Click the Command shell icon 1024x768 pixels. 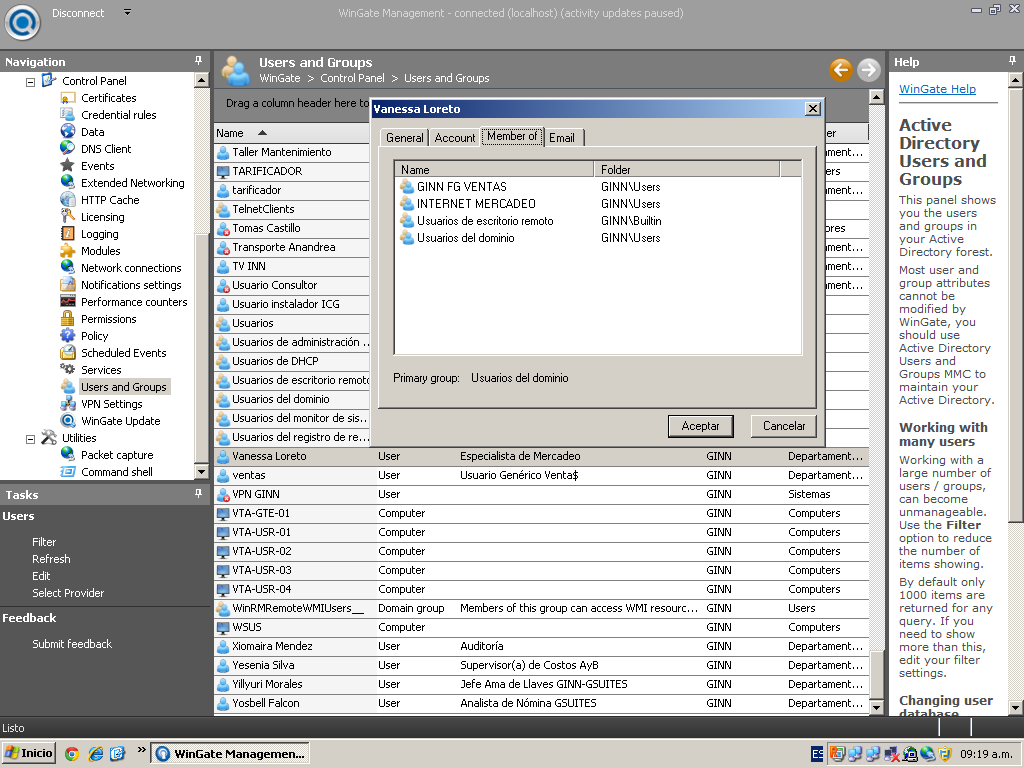(68, 472)
